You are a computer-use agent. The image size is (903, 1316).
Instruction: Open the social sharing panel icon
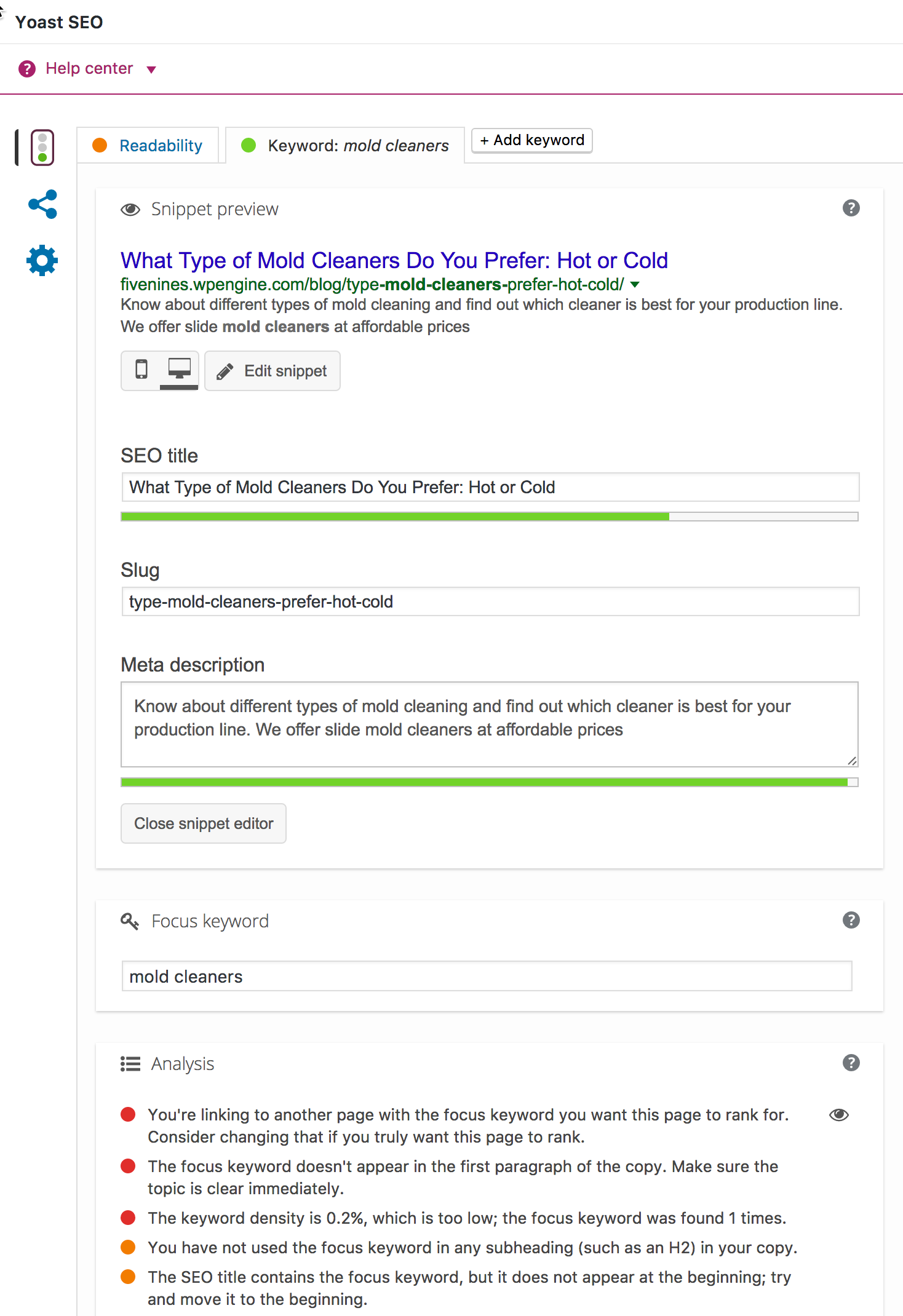42,204
